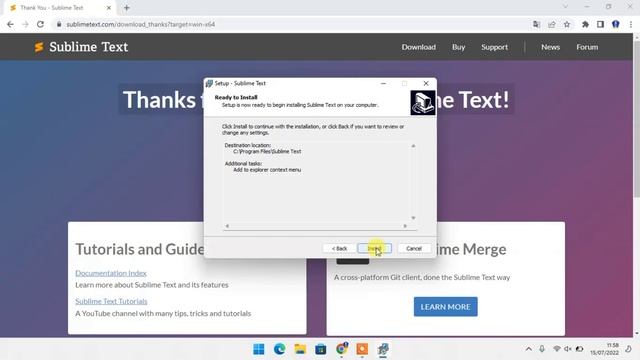Open News in the site nav

550,47
